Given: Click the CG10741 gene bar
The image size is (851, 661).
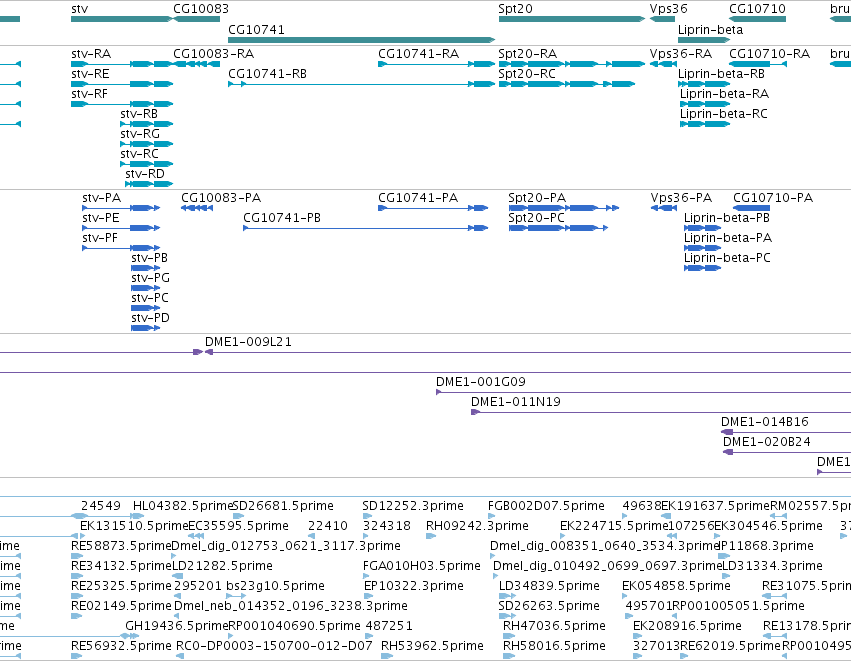Looking at the screenshot, I should click(361, 40).
